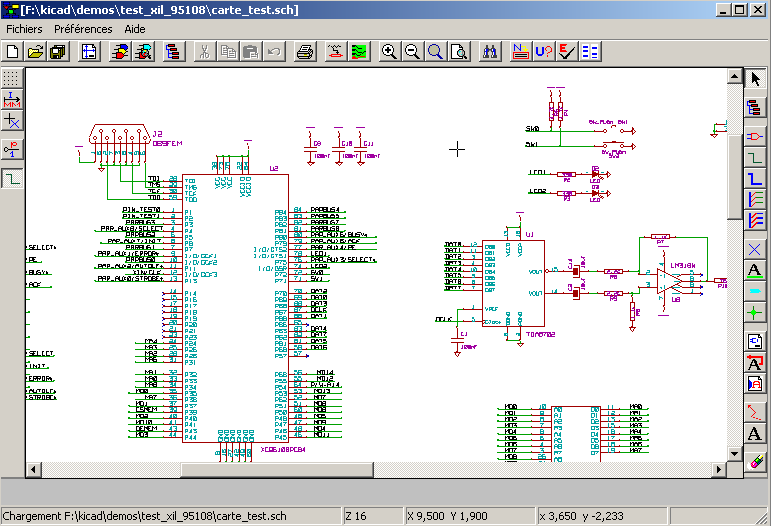Click the horizontal scrollbar right arrow
The image size is (771, 526).
click(x=717, y=470)
